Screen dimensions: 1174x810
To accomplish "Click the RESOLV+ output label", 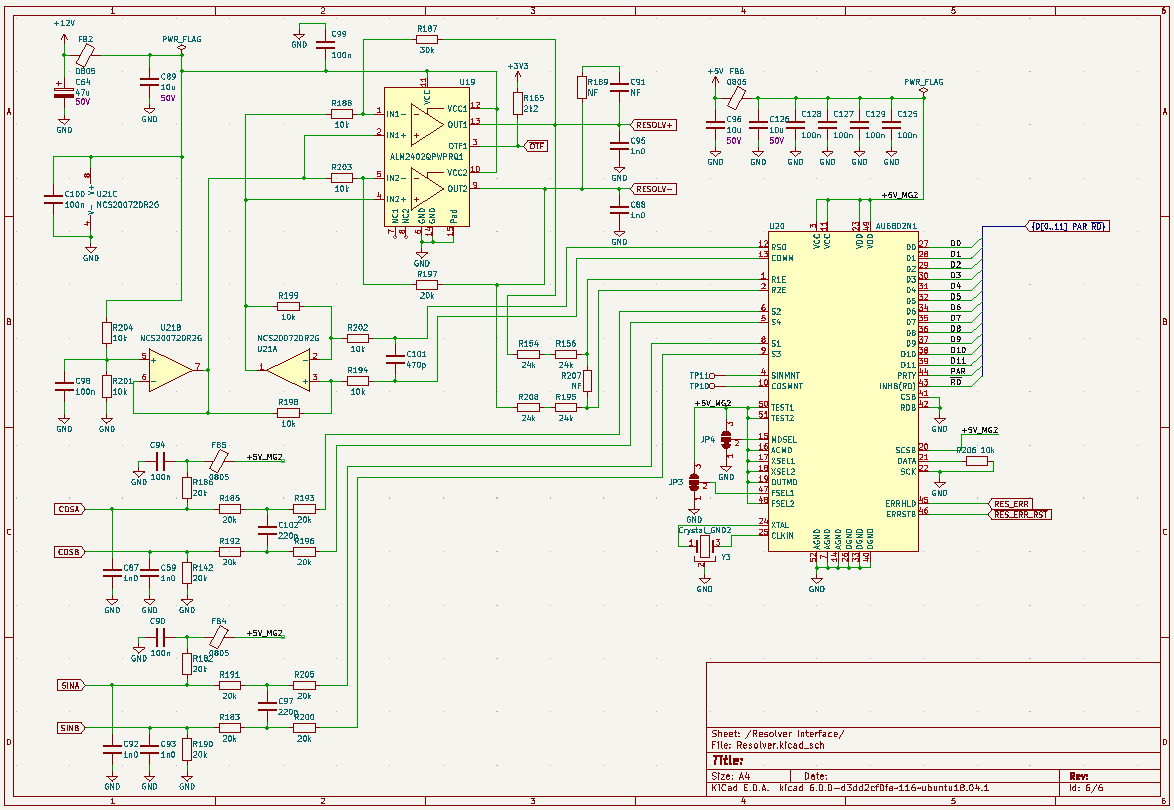I will pos(654,125).
